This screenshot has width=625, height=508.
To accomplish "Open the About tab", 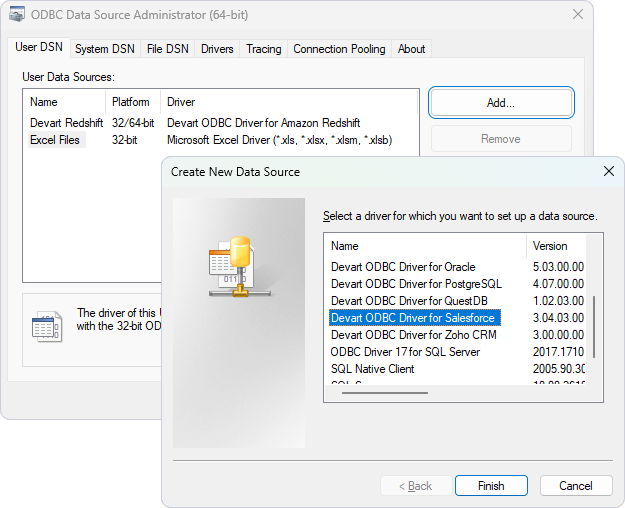I will click(x=411, y=49).
